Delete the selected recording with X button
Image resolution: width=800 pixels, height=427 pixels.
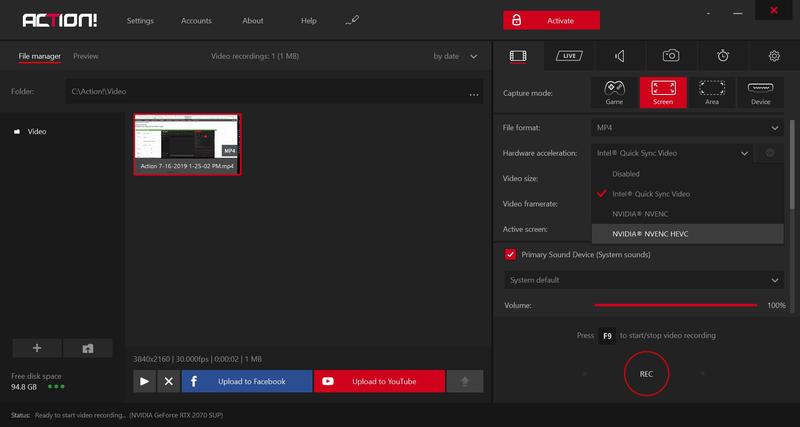point(168,381)
